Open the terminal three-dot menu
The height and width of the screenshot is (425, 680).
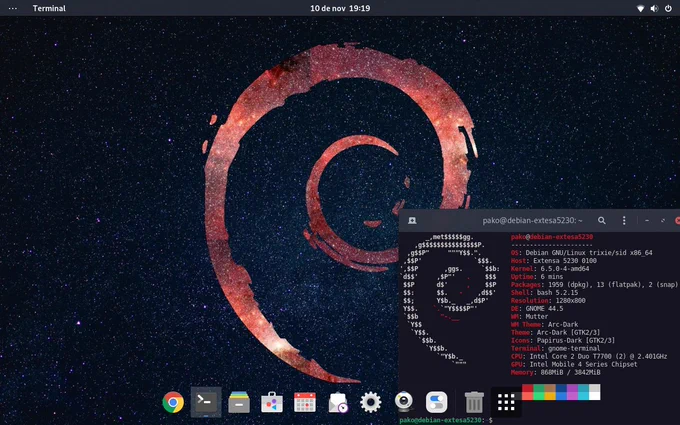click(x=624, y=220)
